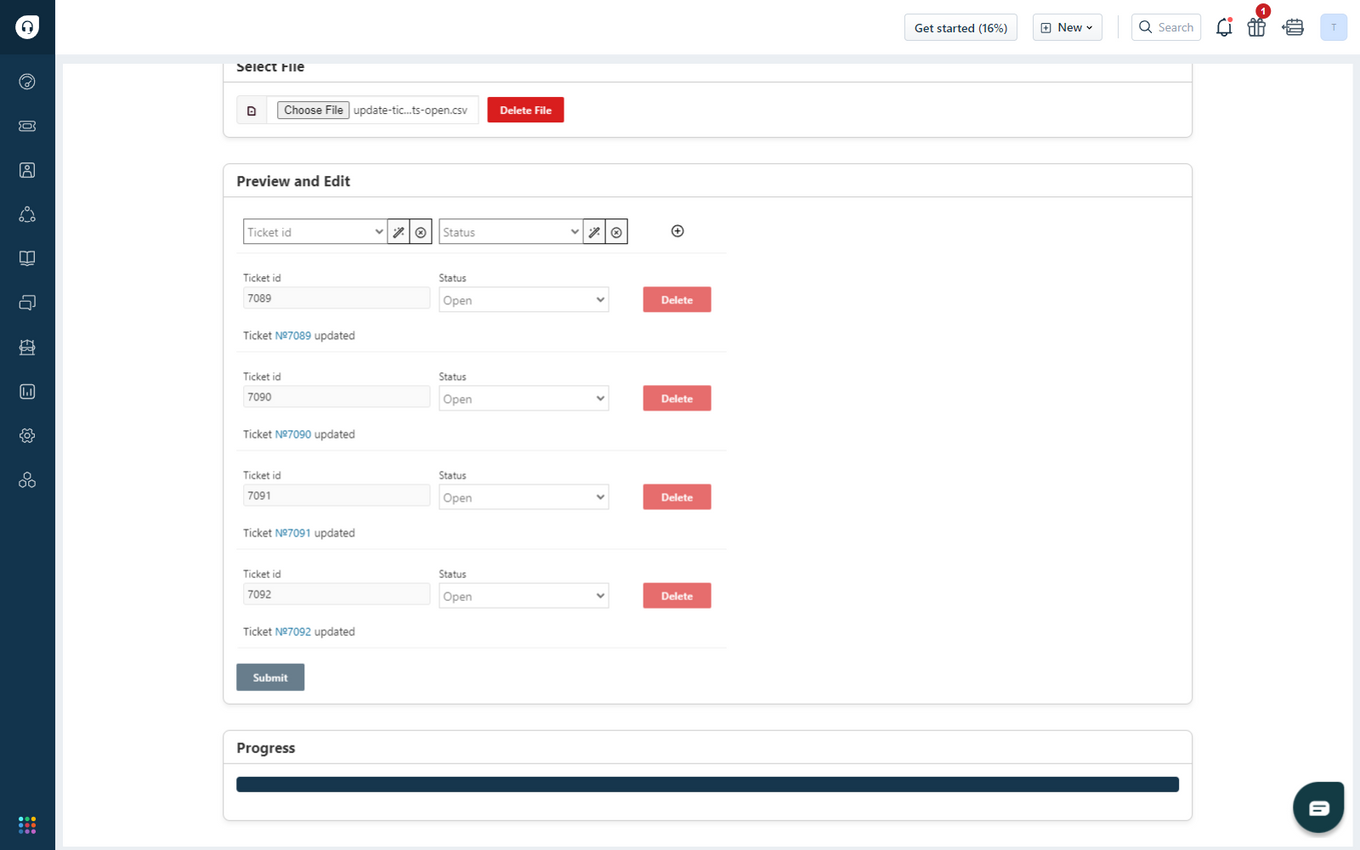Open the Status dropdown for ticket 7089
The image size is (1360, 850).
pos(523,299)
